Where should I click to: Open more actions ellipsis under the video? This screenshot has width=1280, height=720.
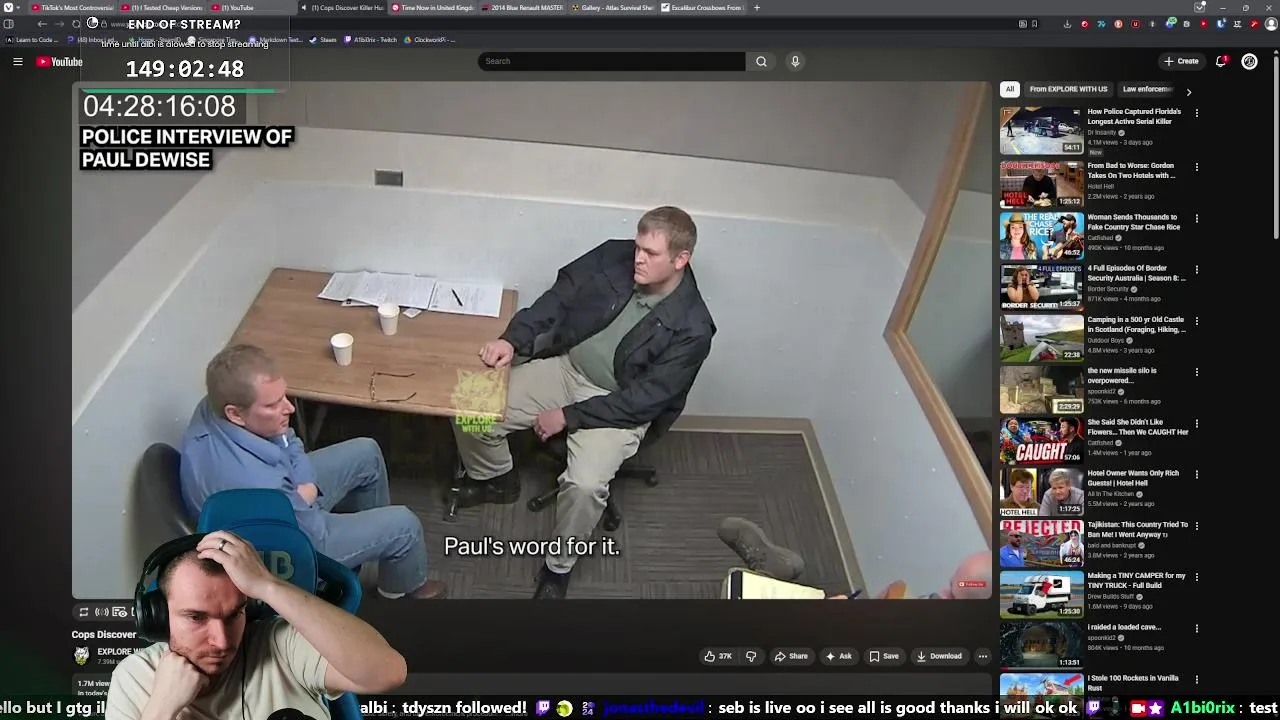983,656
